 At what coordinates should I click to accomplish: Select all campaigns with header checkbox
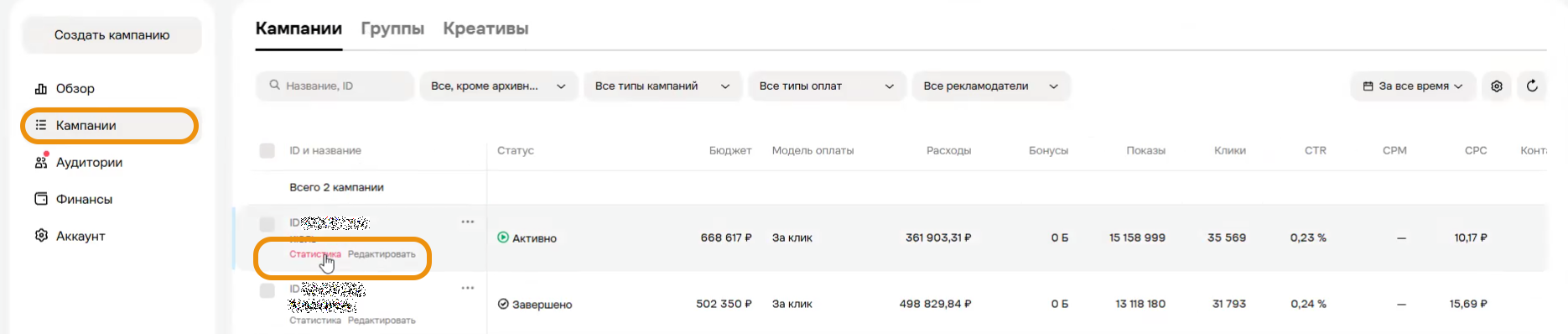pos(267,150)
